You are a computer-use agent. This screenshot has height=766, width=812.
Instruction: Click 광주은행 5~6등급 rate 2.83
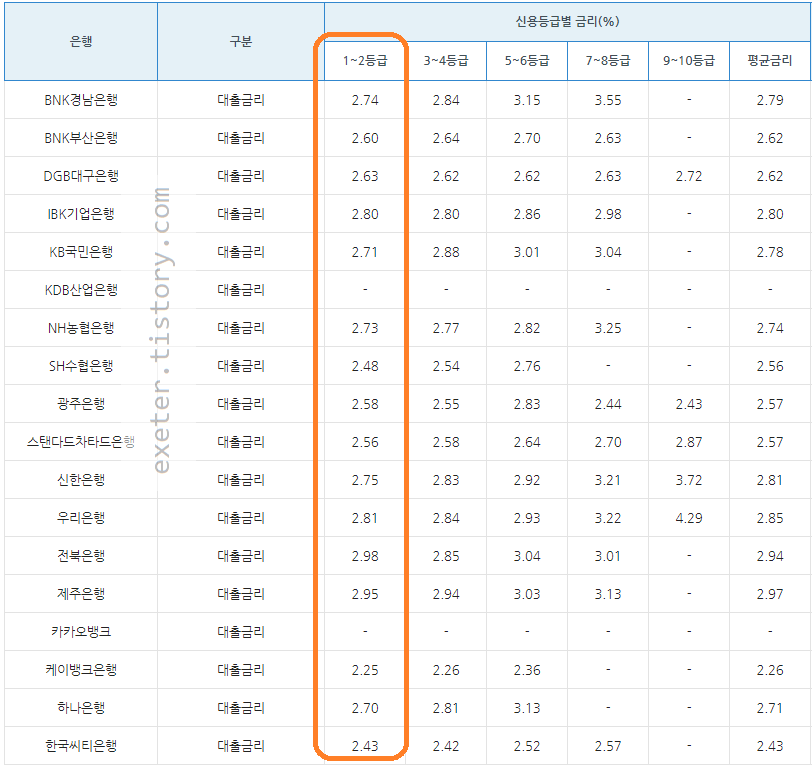tap(527, 404)
